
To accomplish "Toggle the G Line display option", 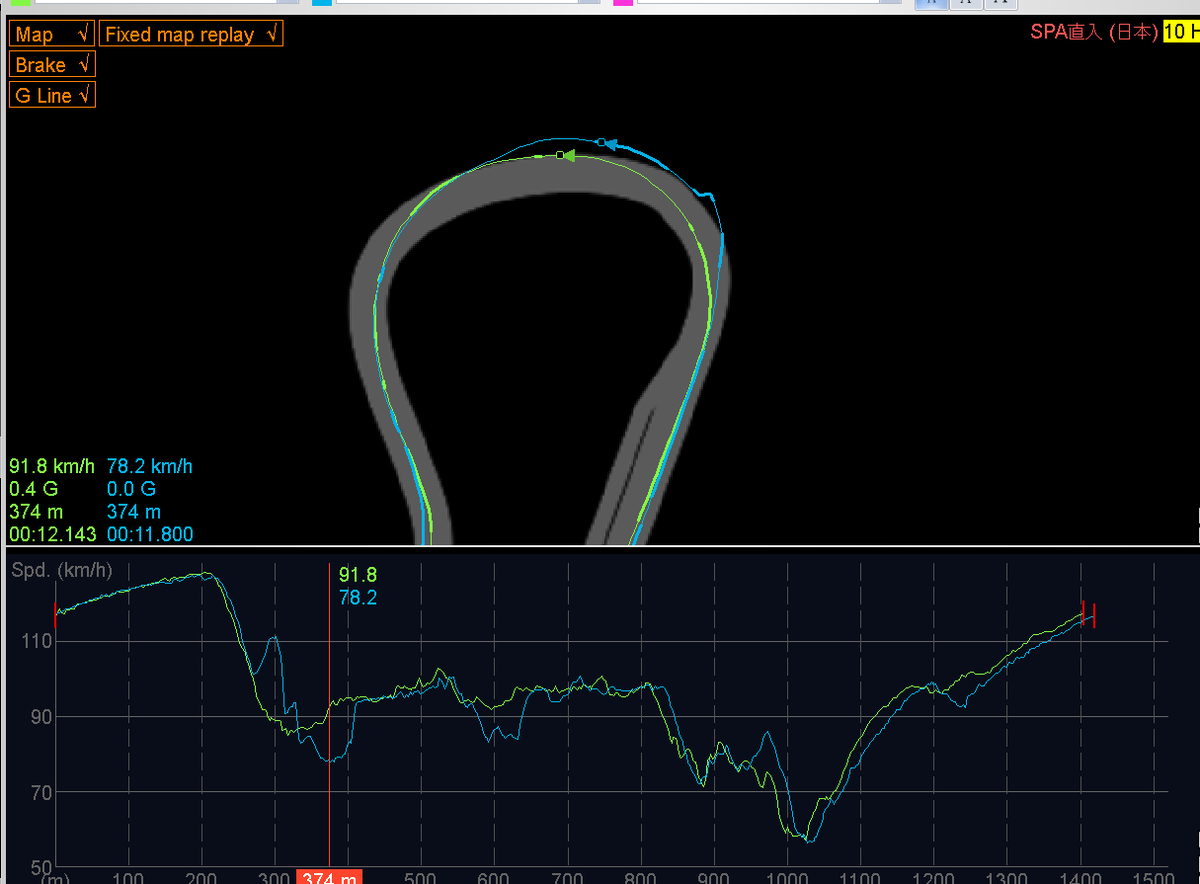I will (53, 96).
